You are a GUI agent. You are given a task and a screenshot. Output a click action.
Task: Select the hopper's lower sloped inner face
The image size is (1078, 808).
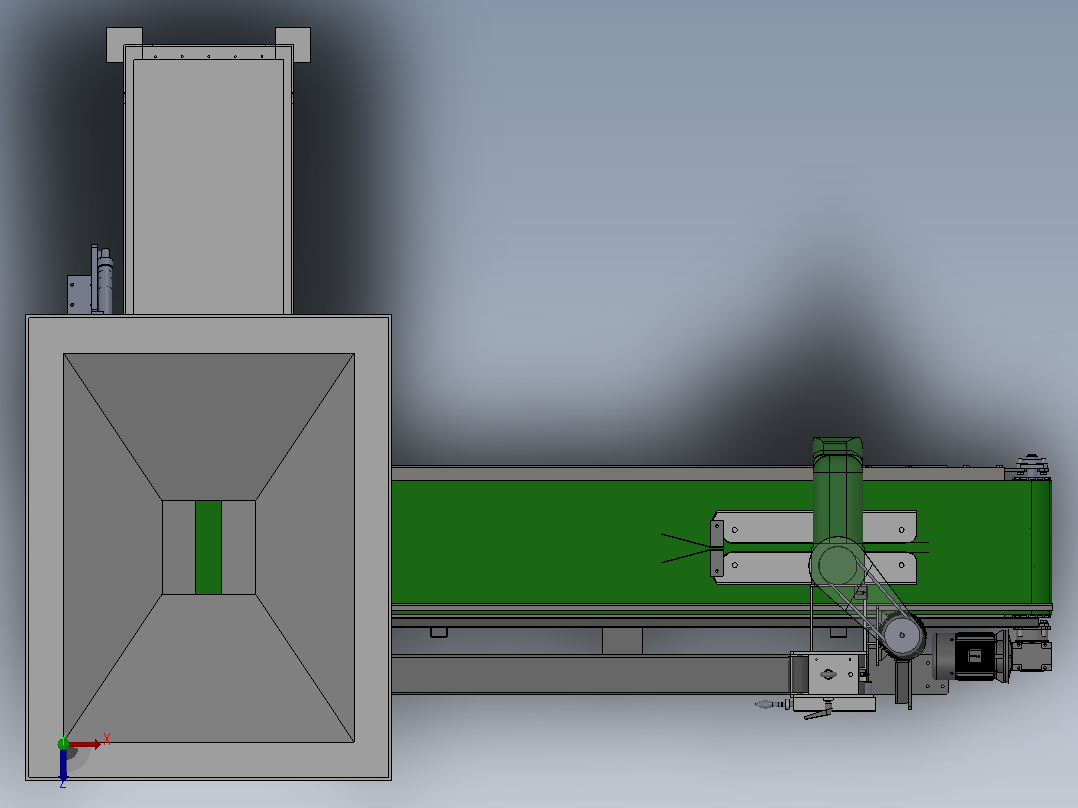click(209, 668)
